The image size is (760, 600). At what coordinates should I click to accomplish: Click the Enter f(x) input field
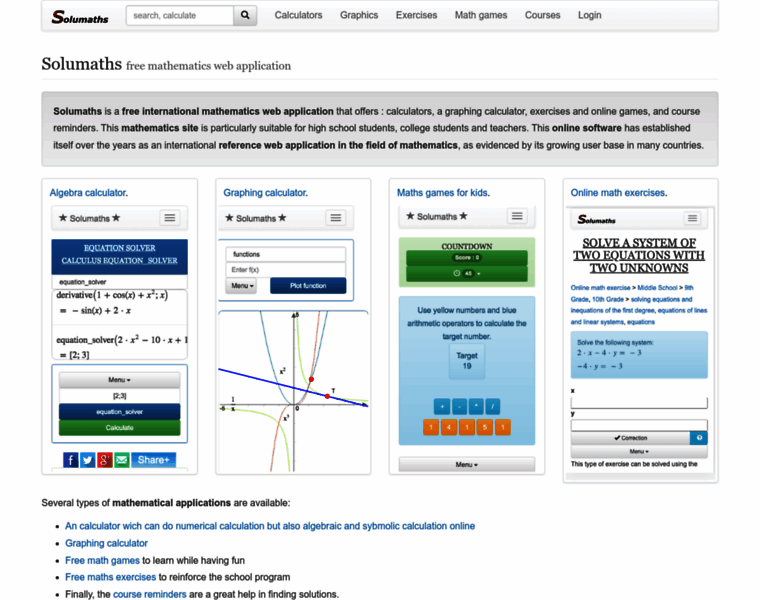pyautogui.click(x=286, y=269)
